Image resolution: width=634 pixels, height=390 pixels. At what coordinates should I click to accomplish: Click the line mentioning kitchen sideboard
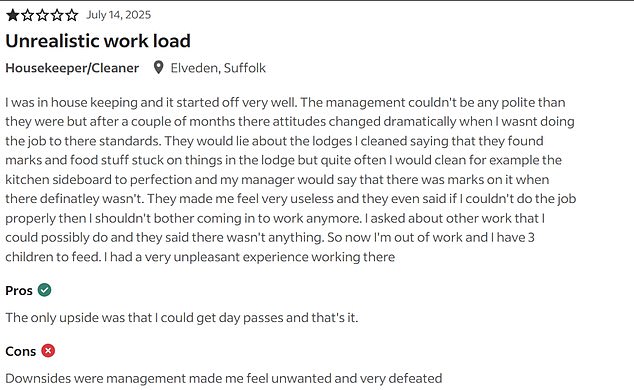click(277, 180)
